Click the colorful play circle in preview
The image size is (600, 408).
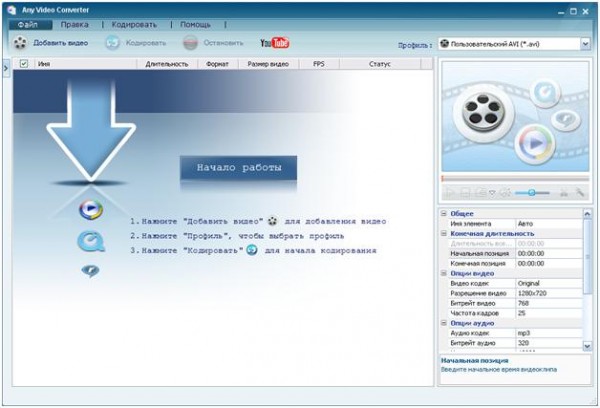coord(535,144)
